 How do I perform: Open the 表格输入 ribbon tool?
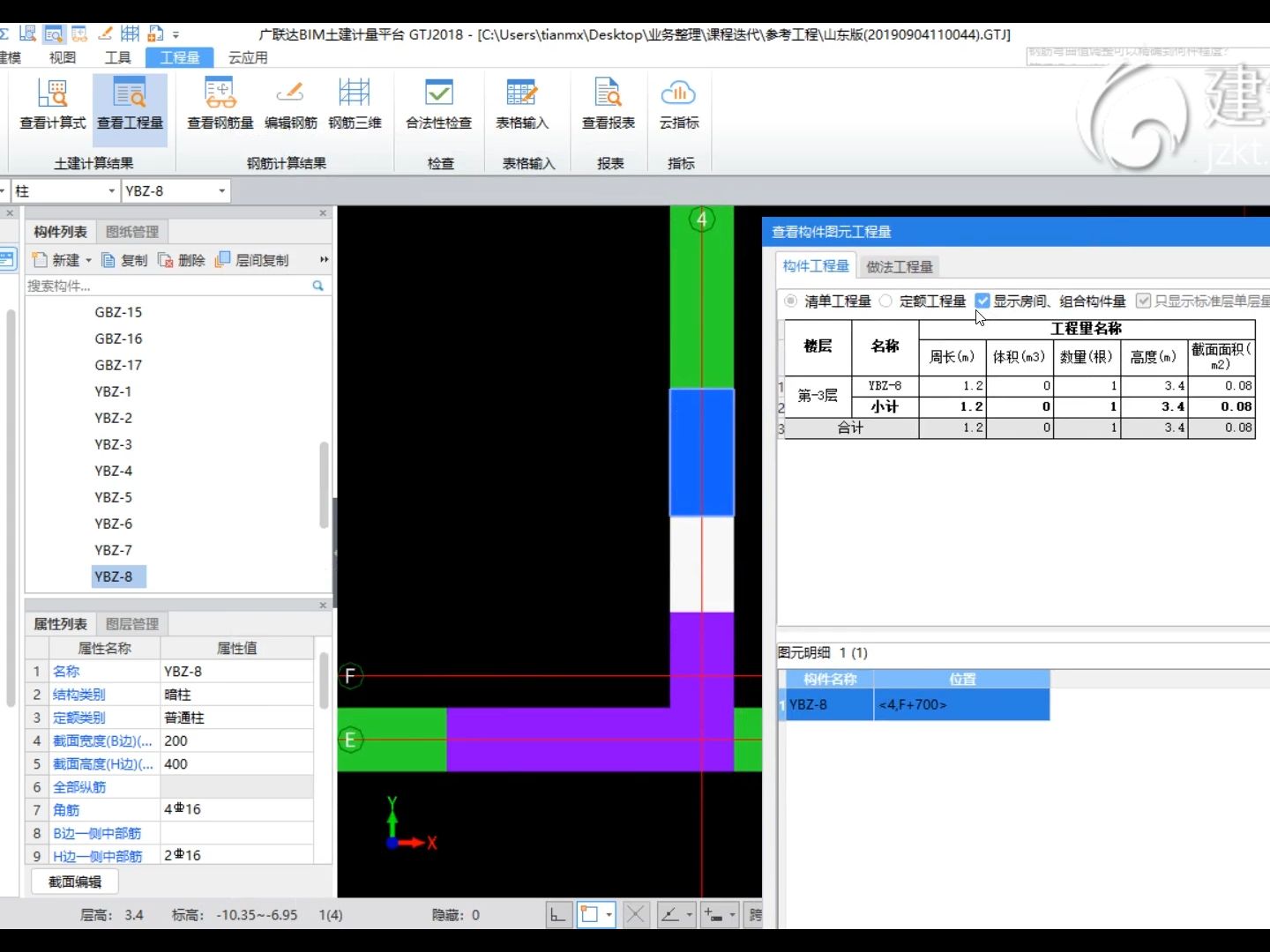click(522, 106)
